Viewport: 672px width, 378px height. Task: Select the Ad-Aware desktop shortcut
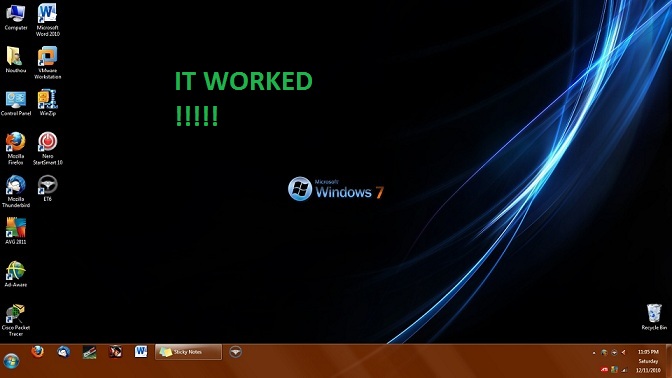pos(16,274)
